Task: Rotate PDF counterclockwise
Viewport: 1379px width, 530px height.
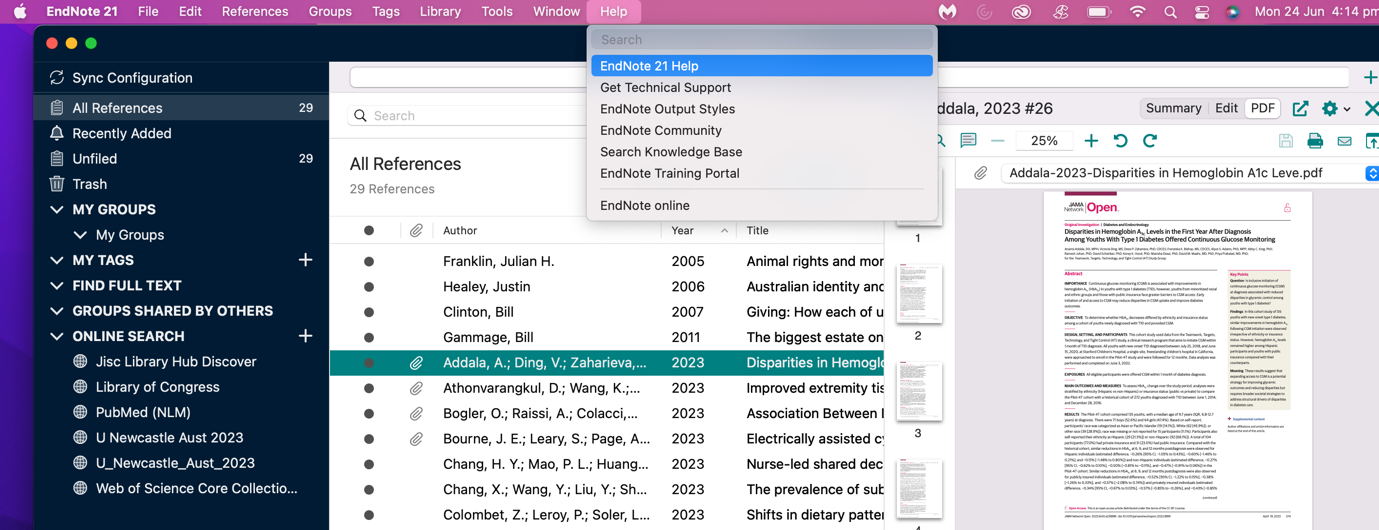Action: pos(1120,141)
